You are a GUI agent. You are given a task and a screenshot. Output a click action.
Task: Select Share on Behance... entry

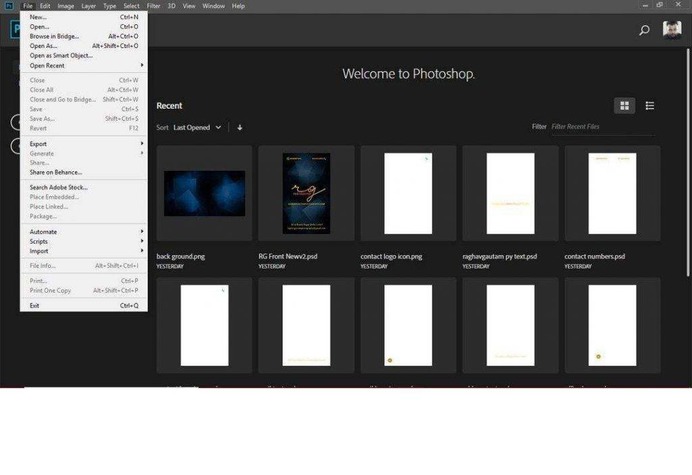(x=84, y=172)
